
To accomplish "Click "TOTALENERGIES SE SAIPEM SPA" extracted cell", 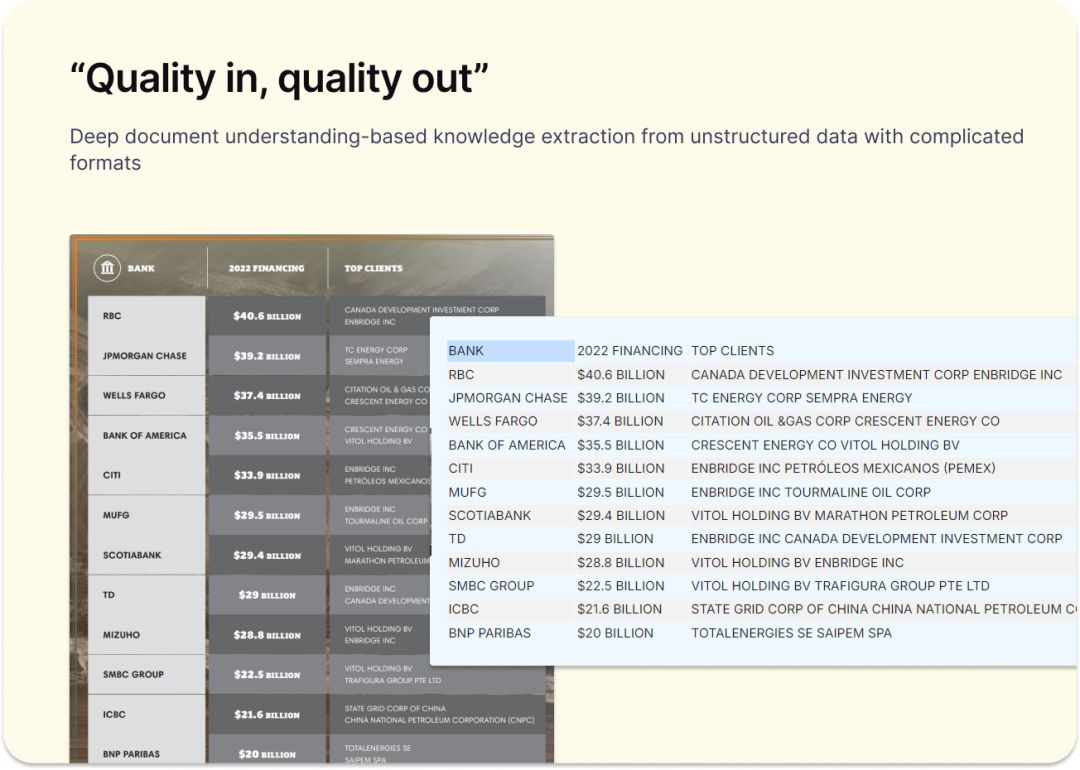I will pos(791,633).
